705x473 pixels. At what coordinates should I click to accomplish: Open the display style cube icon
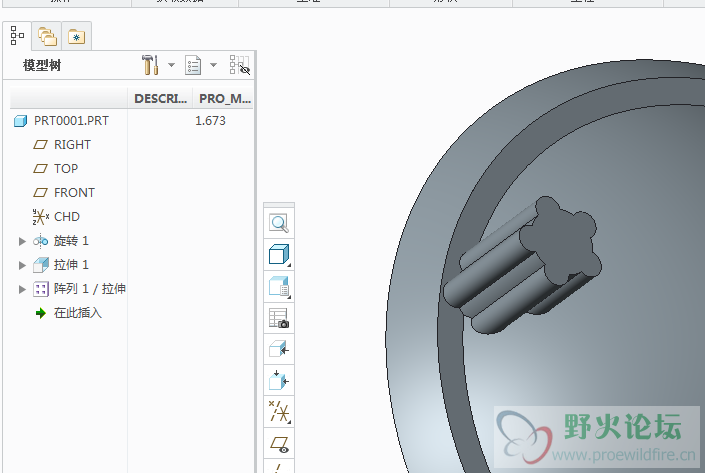[279, 254]
